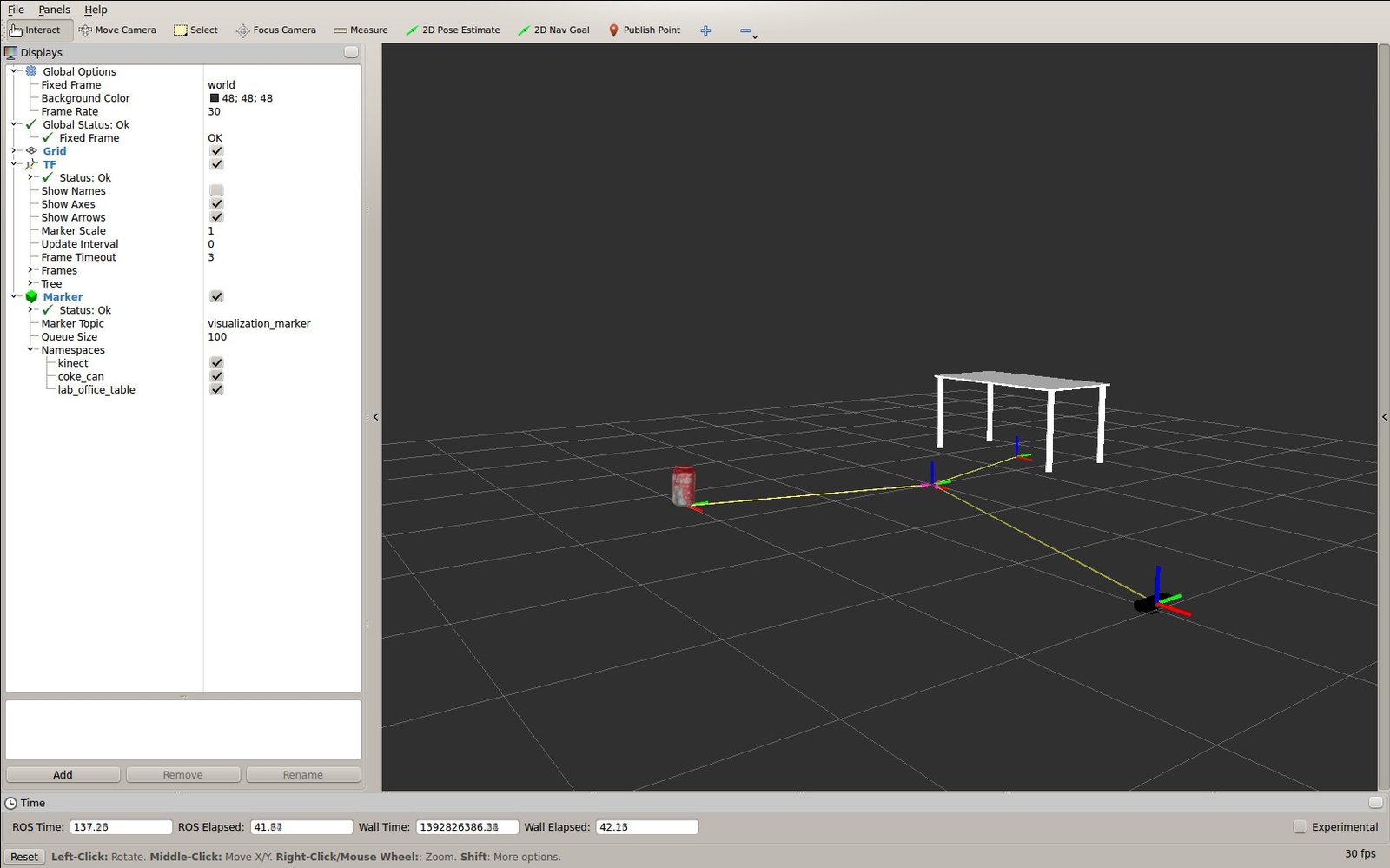Click the blue plus add-tool icon
The image size is (1390, 868).
point(705,30)
